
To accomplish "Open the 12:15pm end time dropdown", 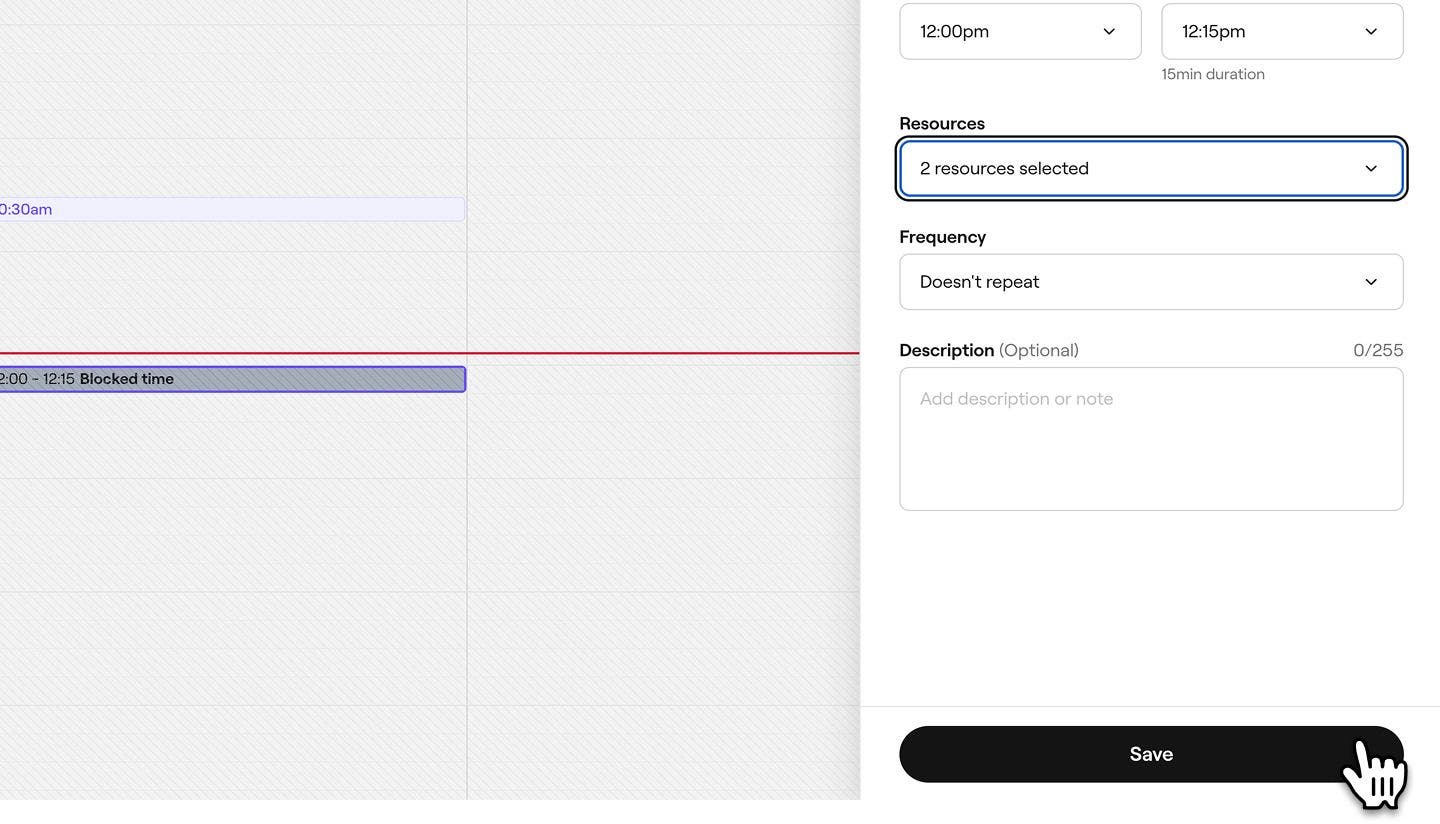I will click(1282, 31).
